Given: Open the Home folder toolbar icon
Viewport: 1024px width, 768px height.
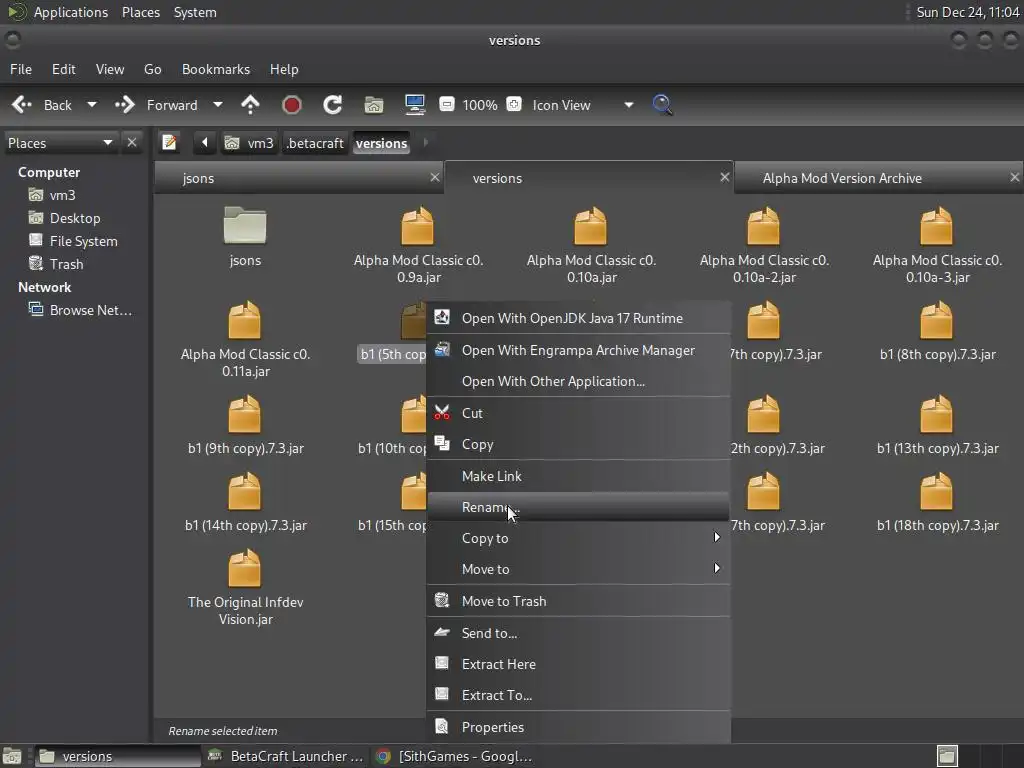Looking at the screenshot, I should [x=373, y=105].
